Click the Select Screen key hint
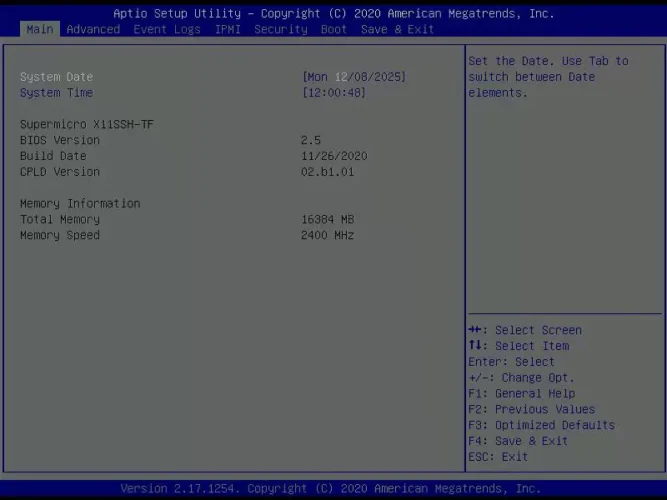The width and height of the screenshot is (667, 500). [525, 330]
